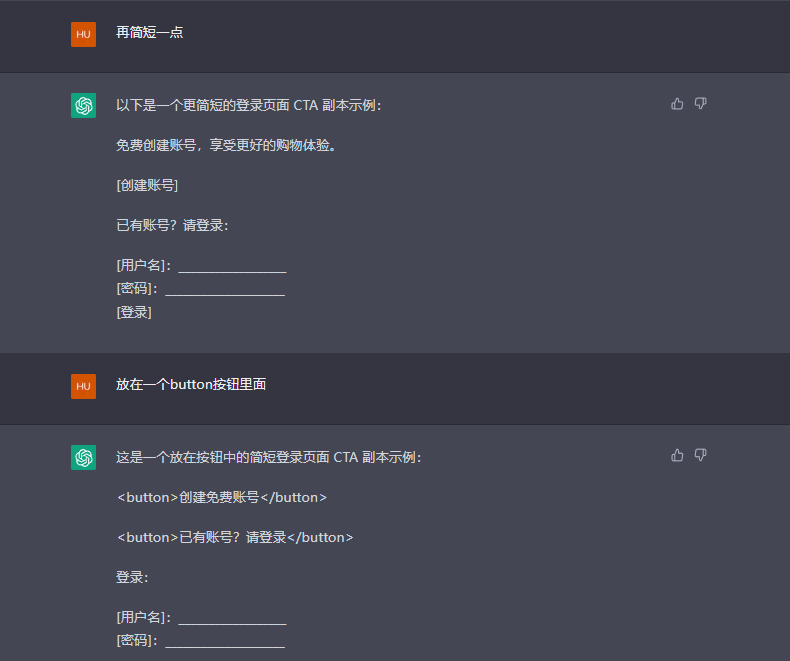Dislike the reply containing the [创建账号] text
This screenshot has height=661, width=790.
[700, 104]
